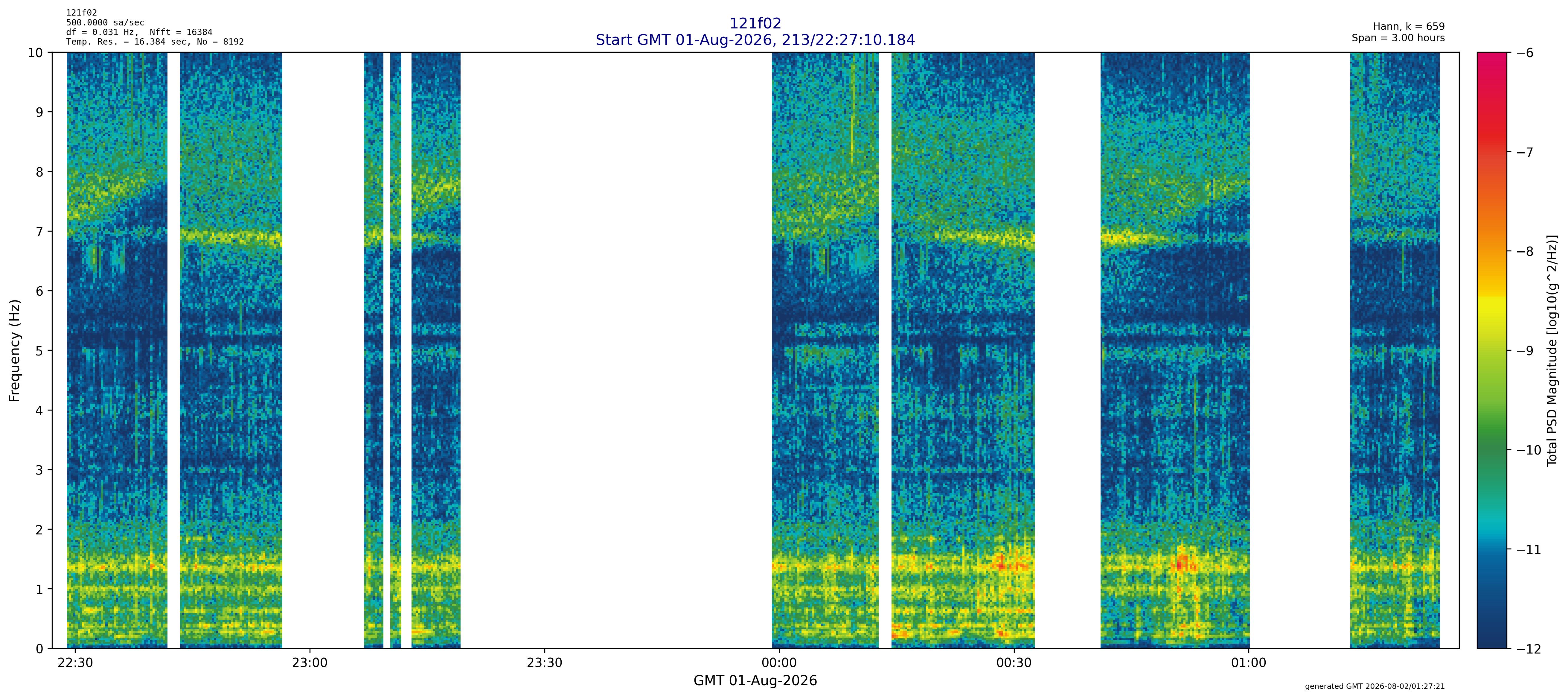Viewport: 1568px width, 699px height.
Task: Select the colorbar tick label "−7"
Action: [x=1524, y=152]
